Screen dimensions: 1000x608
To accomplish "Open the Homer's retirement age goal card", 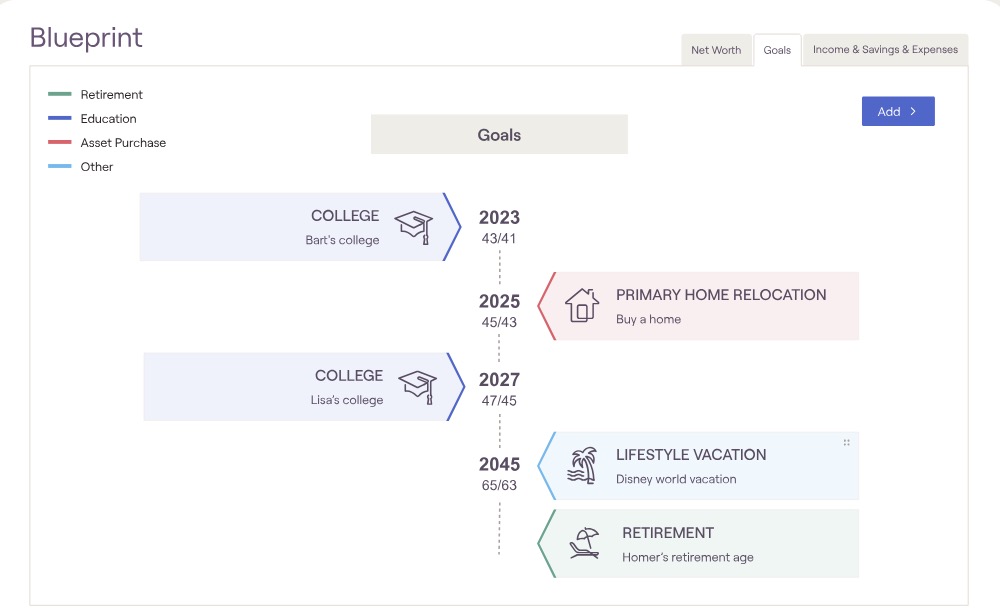I will [705, 544].
